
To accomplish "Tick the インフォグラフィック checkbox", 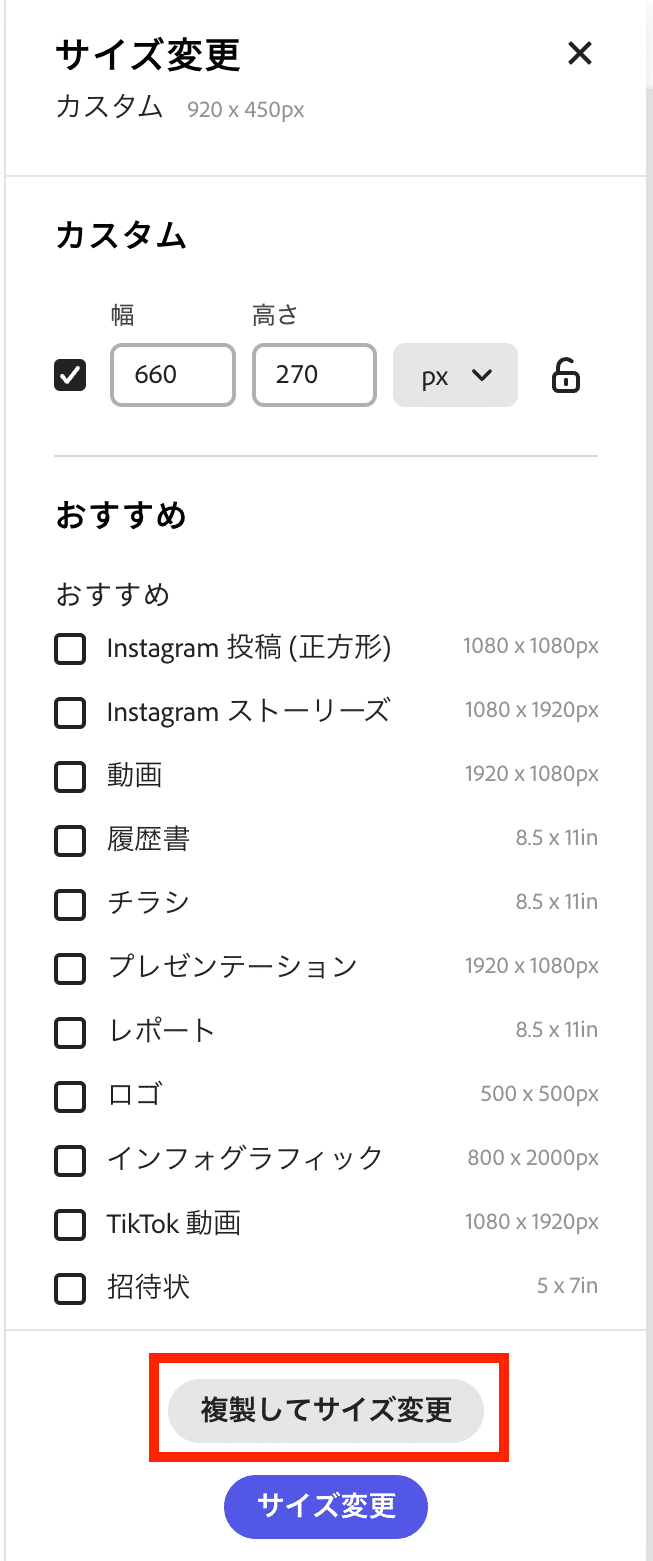I will [70, 1160].
